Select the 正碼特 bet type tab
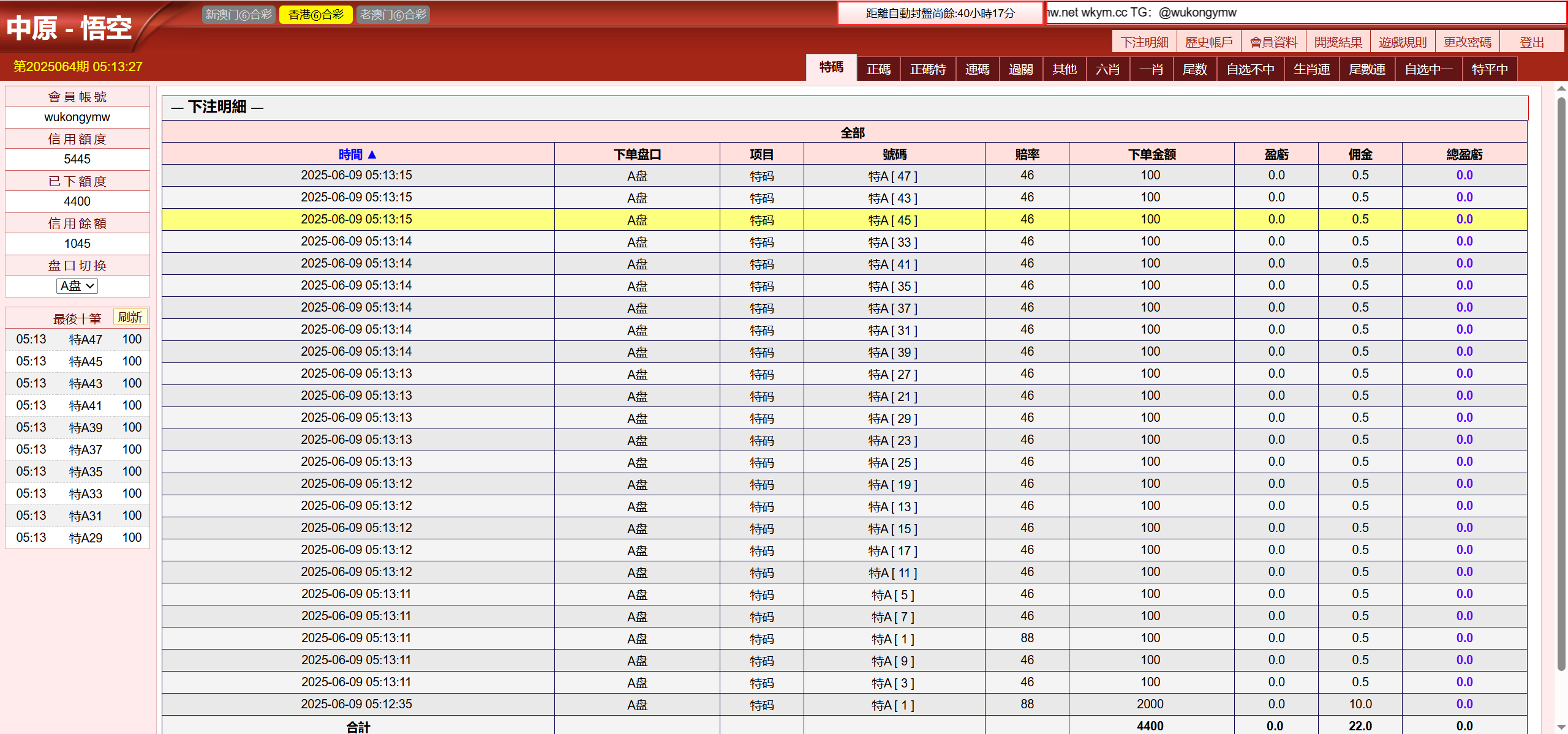This screenshot has height=734, width=1568. click(928, 69)
